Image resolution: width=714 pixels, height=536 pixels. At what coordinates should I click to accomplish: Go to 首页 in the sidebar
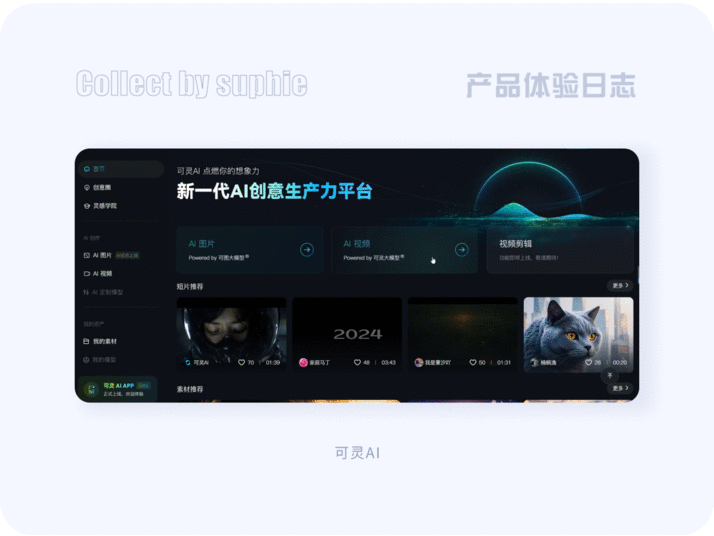click(120, 169)
